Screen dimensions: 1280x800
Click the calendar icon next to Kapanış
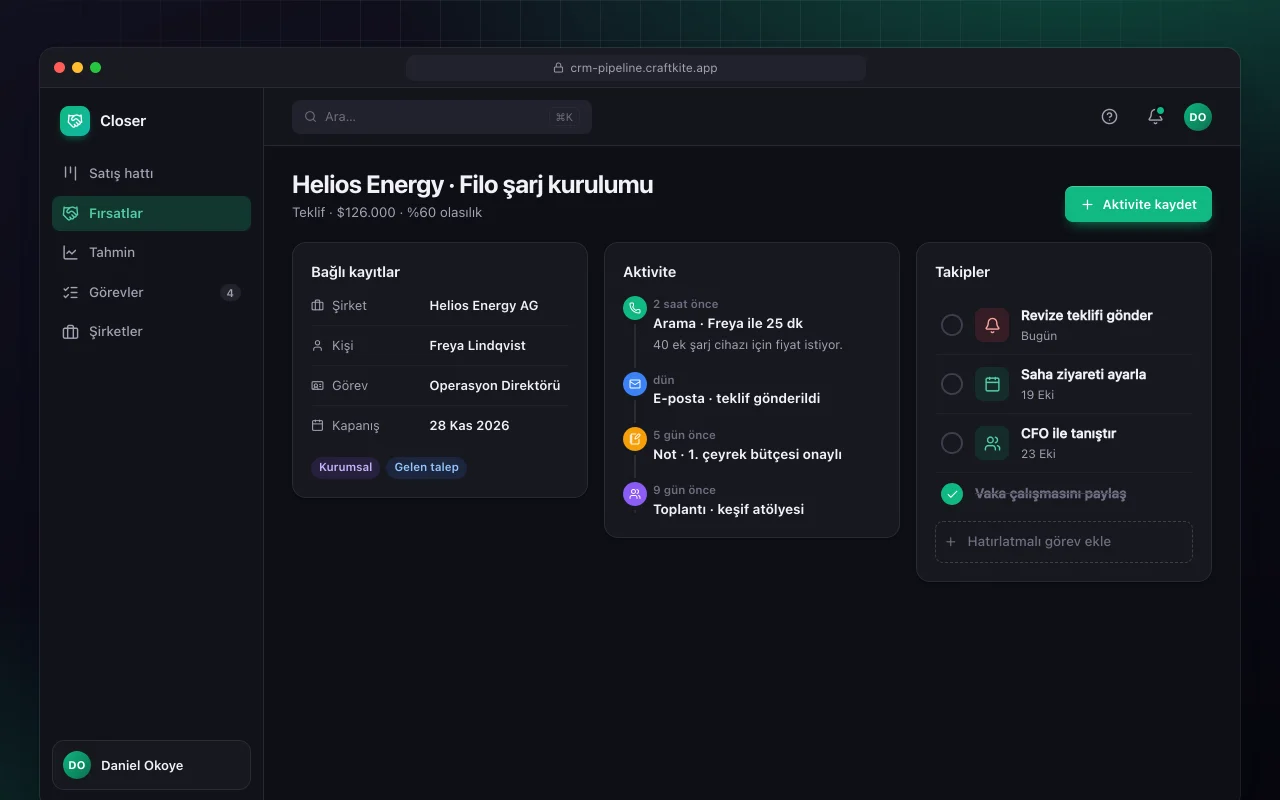318,426
